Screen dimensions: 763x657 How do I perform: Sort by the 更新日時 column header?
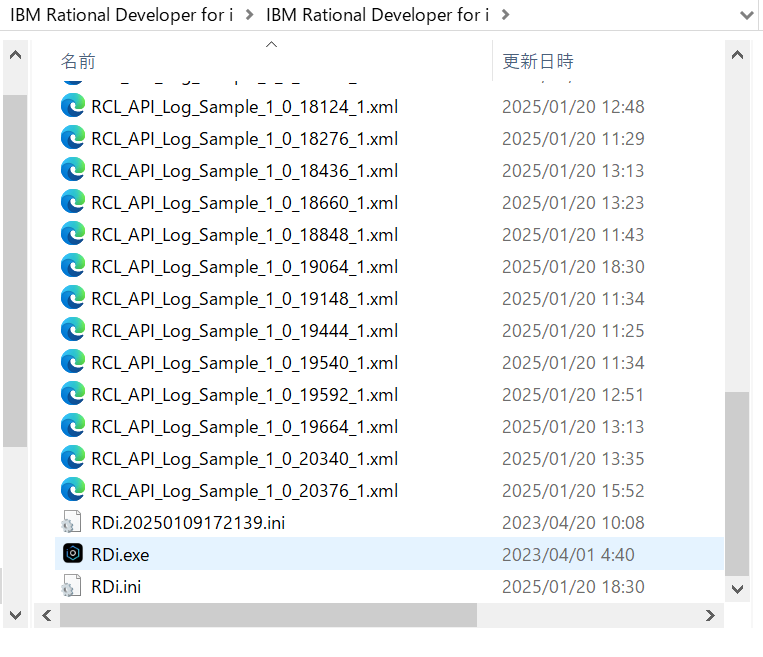click(538, 61)
